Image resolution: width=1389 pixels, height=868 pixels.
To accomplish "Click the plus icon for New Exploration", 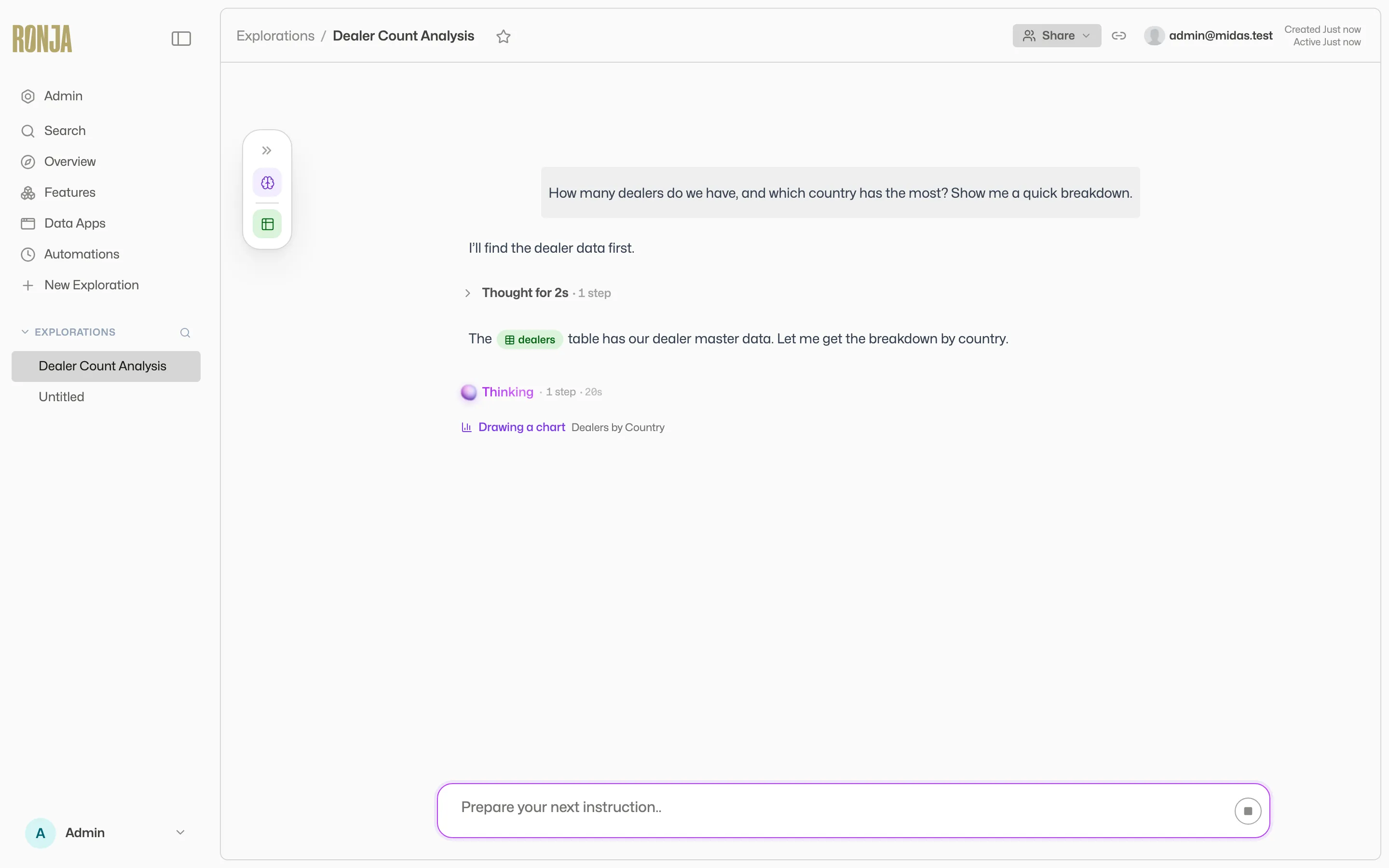I will tap(27, 285).
